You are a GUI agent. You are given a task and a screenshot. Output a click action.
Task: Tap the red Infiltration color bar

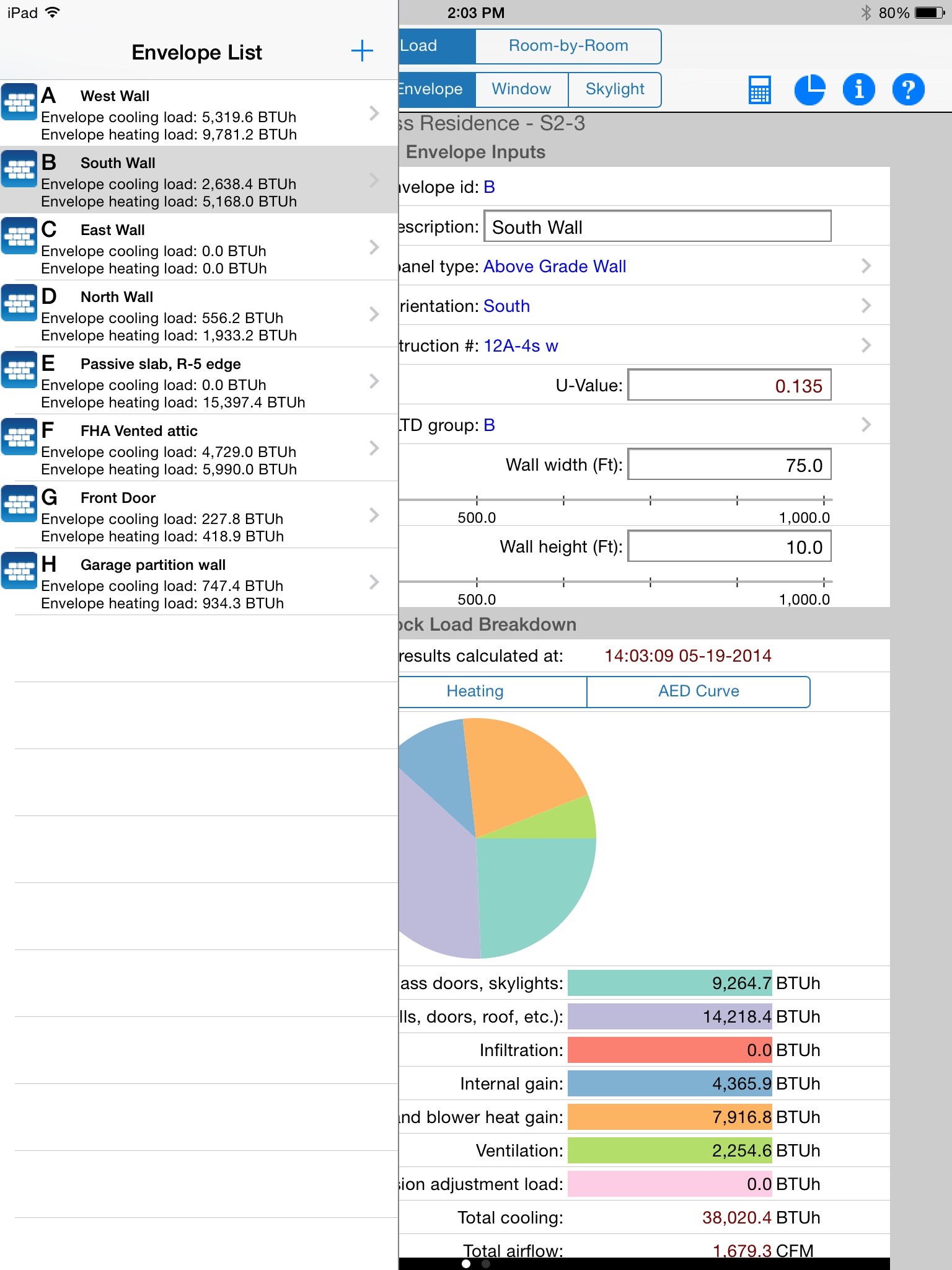tap(670, 1050)
